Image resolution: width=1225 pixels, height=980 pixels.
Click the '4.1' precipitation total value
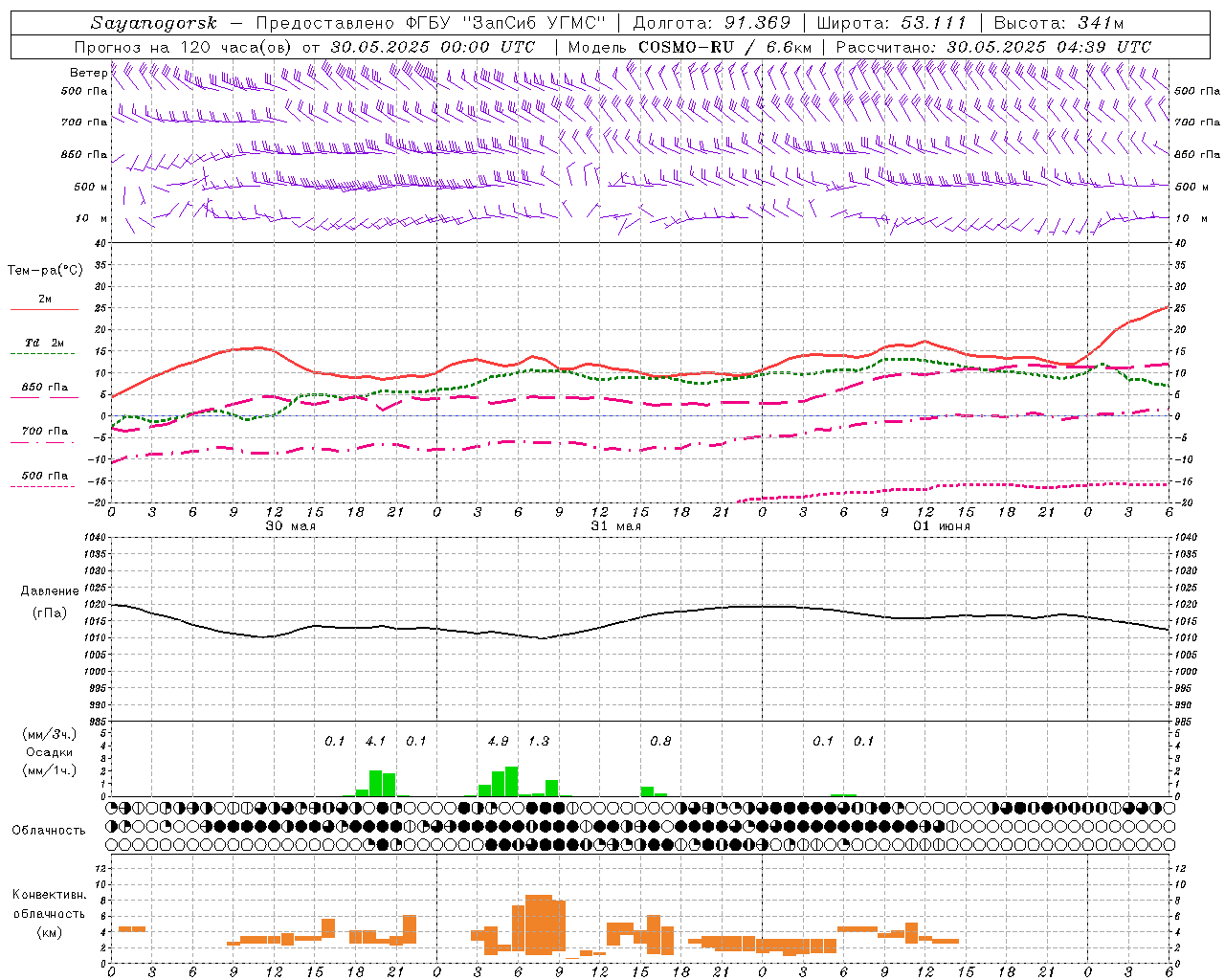pyautogui.click(x=375, y=742)
